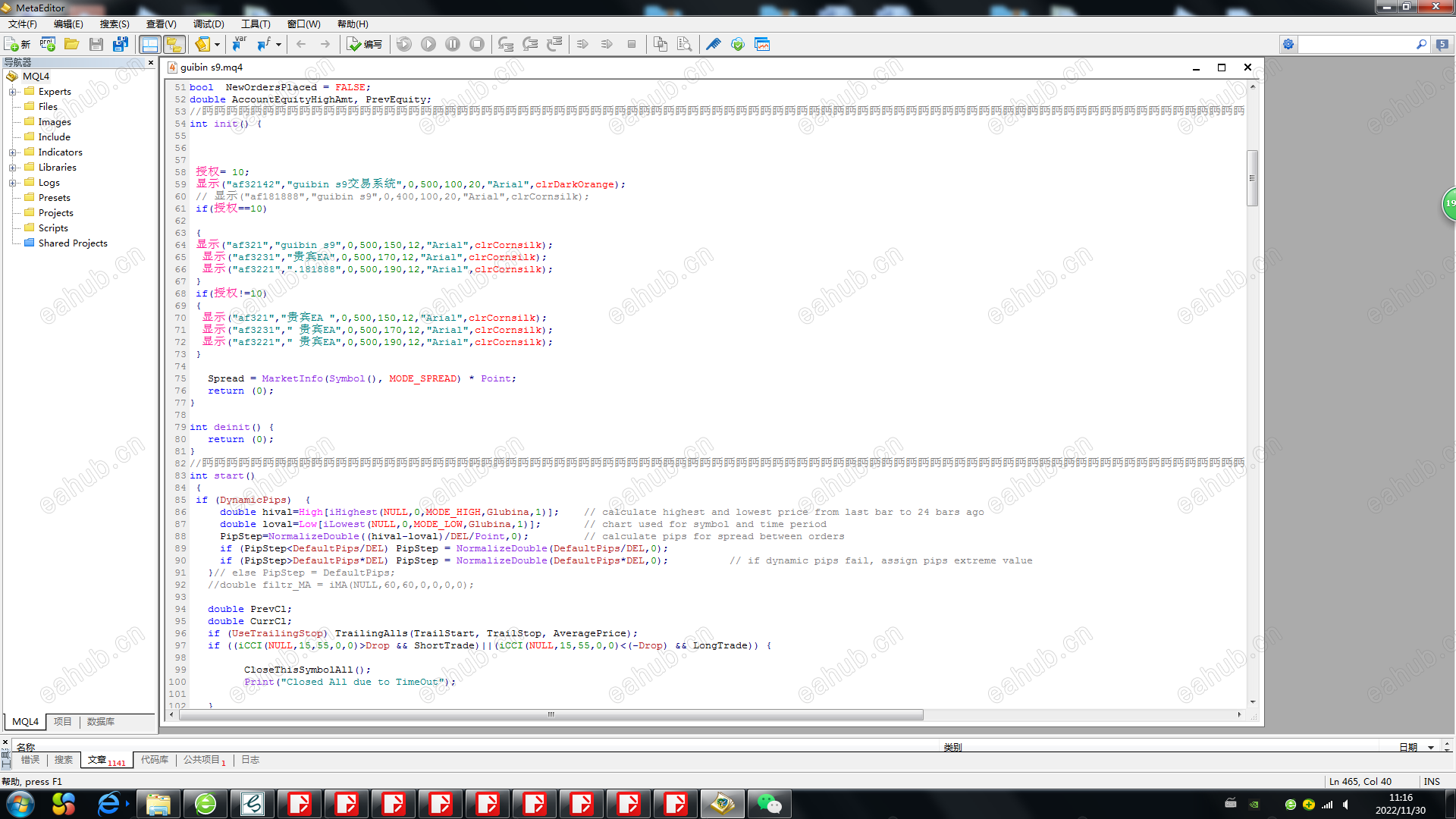Screen dimensions: 1456x819
Task: Open the MQL wizard dropdown arrow
Action: click(x=217, y=44)
